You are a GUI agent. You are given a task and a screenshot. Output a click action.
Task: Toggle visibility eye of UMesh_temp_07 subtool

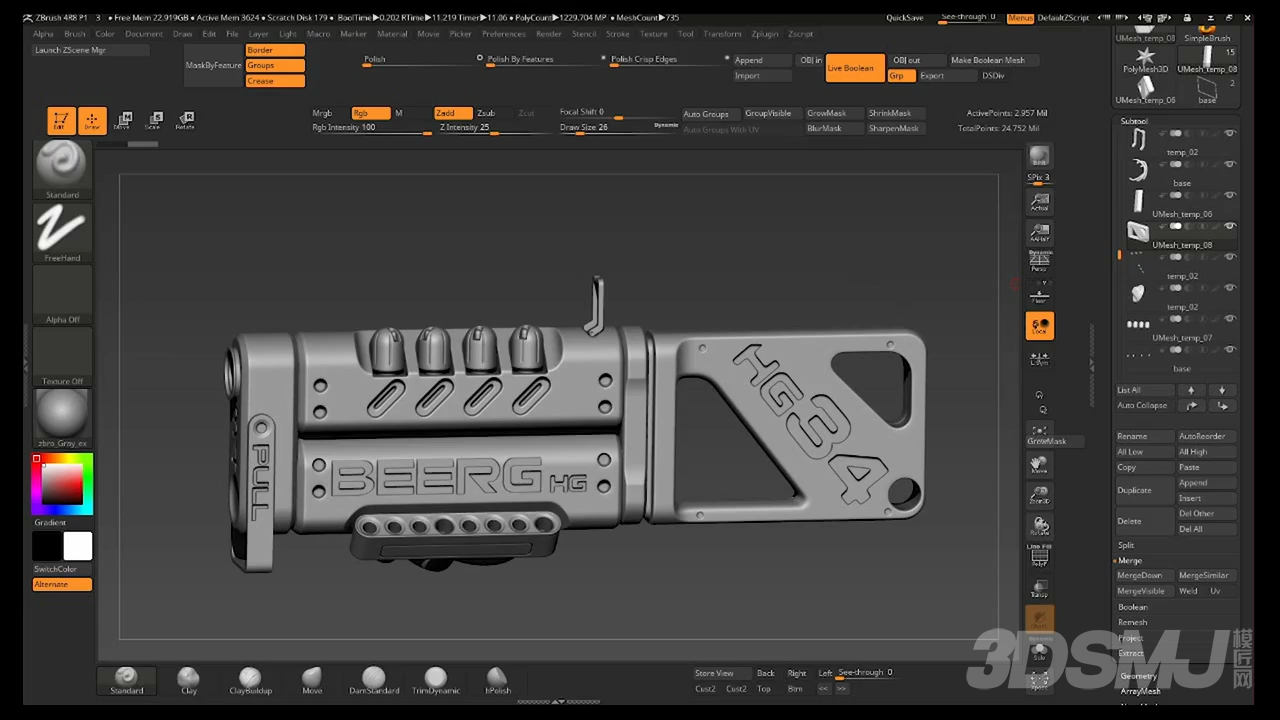pos(1230,319)
